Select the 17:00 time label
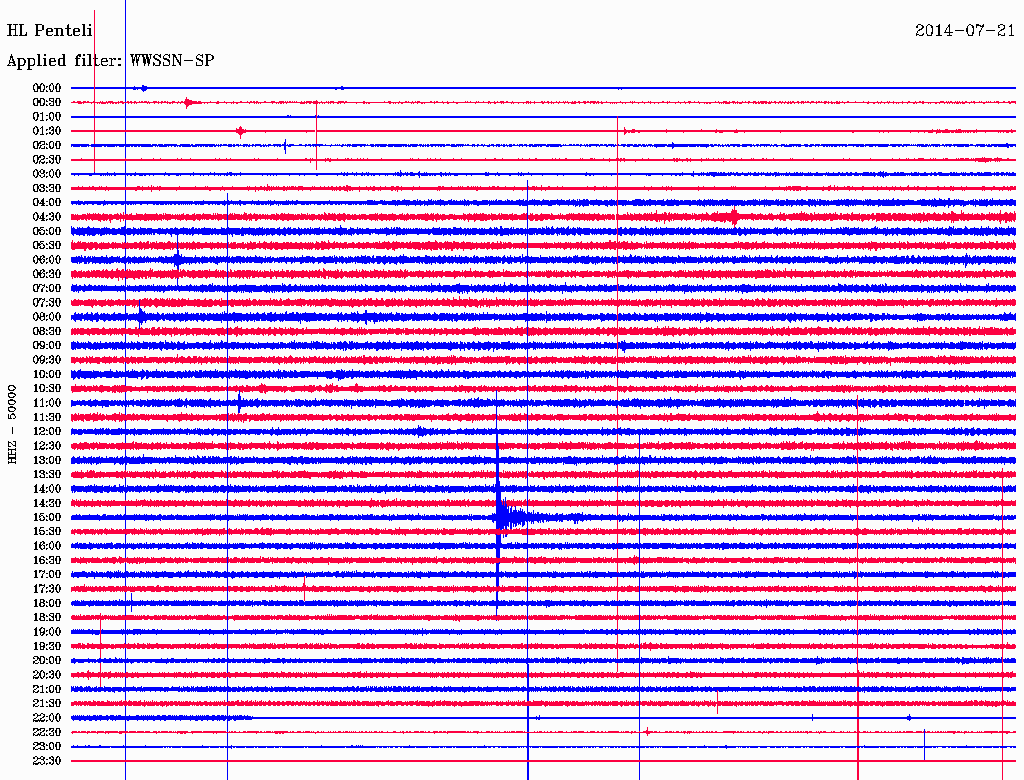The width and height of the screenshot is (1024, 780). (x=46, y=575)
